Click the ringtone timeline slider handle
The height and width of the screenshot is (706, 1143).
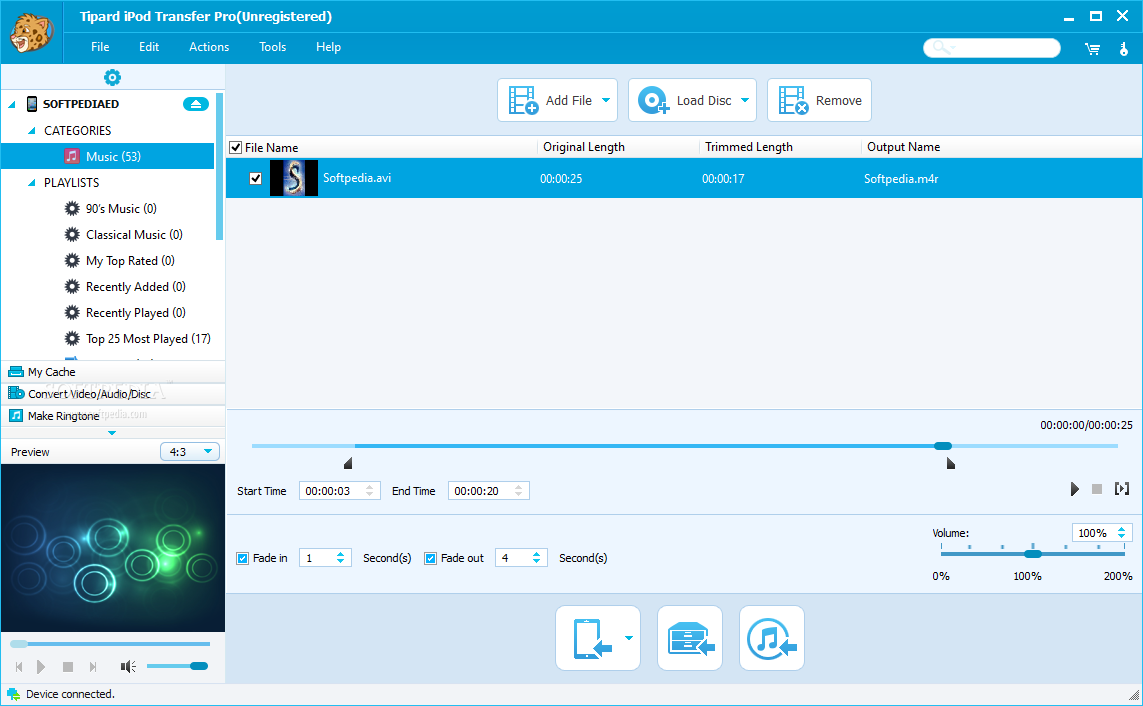[943, 446]
